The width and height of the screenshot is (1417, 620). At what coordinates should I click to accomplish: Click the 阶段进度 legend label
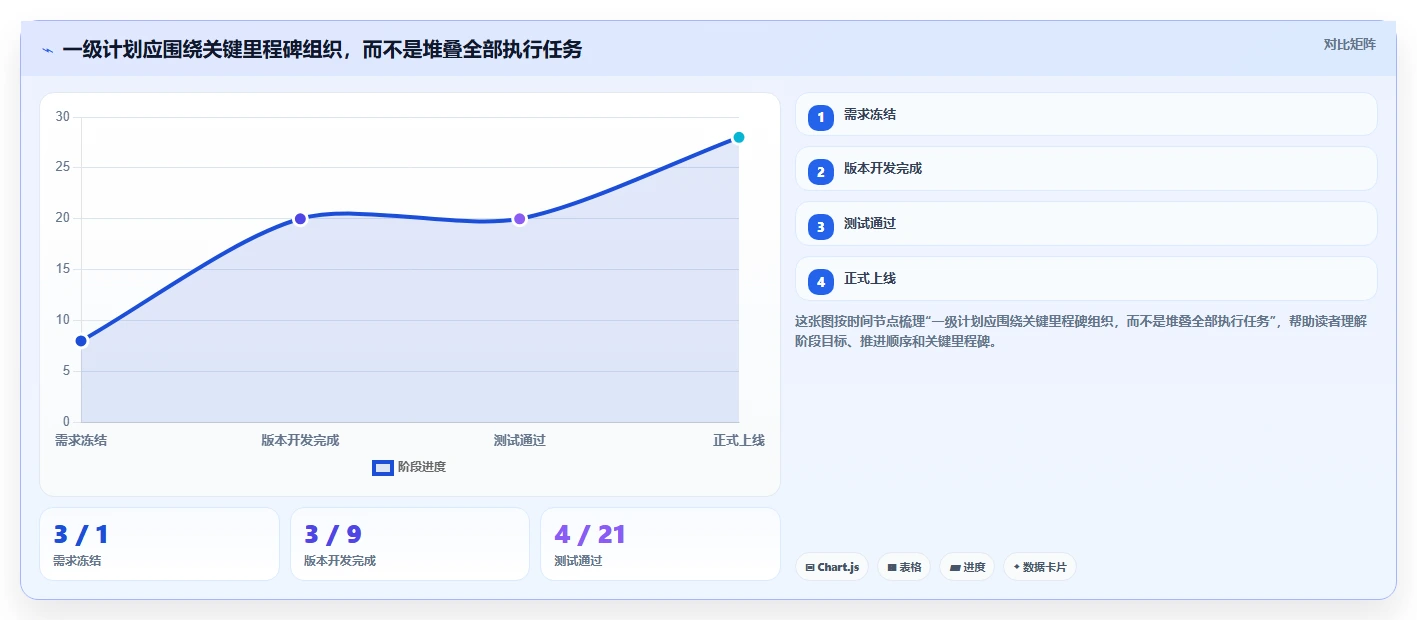[422, 467]
